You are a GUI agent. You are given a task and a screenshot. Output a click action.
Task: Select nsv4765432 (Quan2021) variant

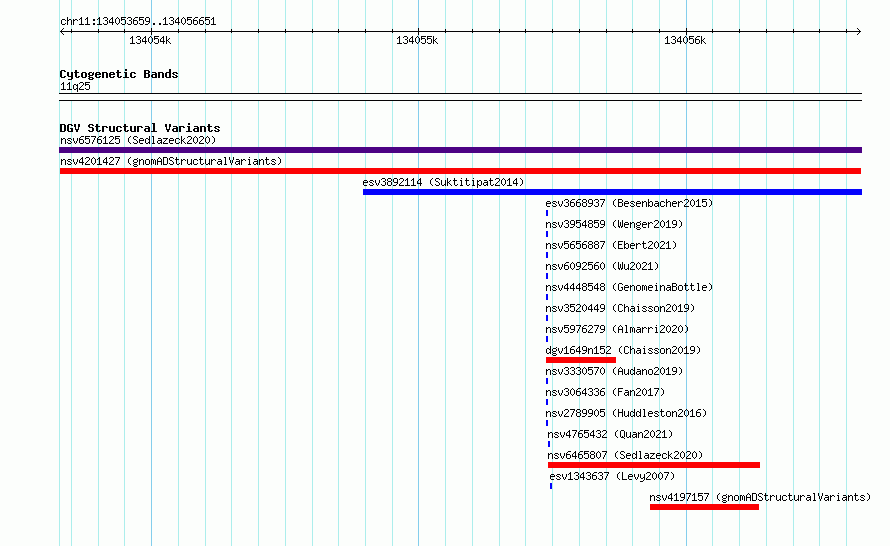[x=610, y=434]
